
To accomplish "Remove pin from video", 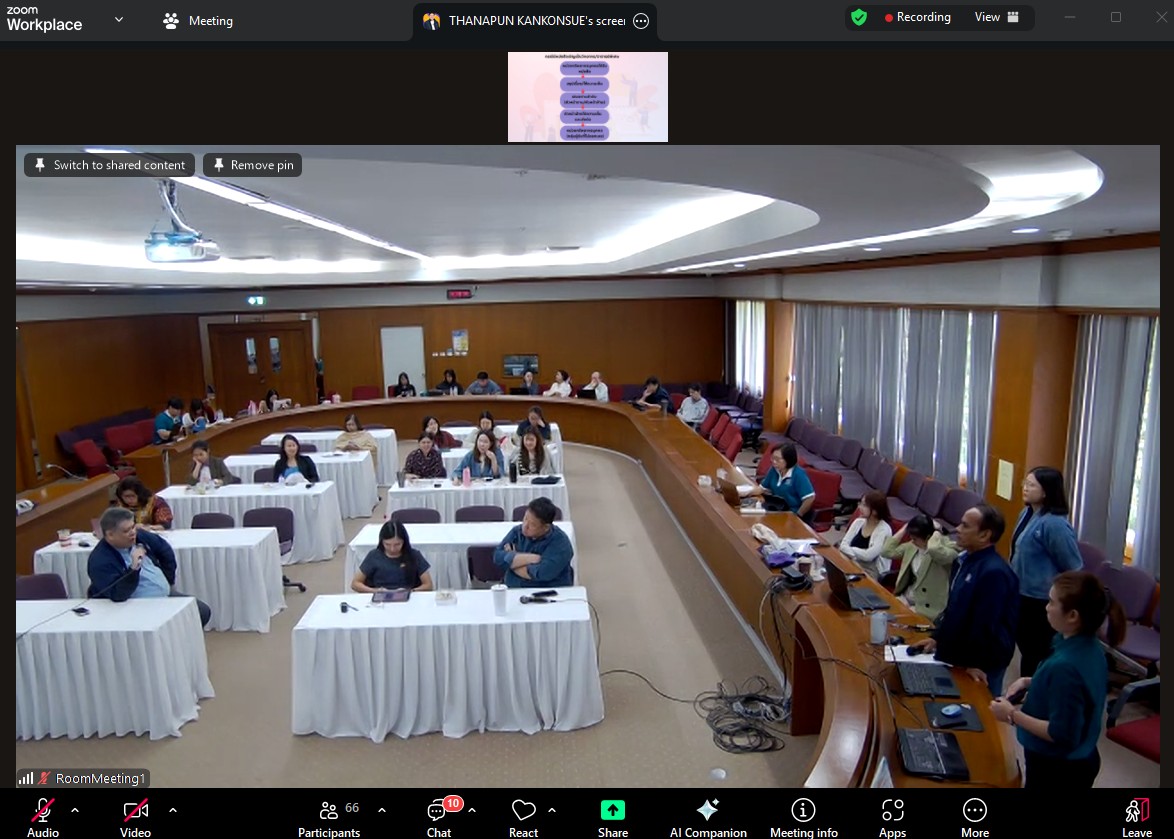I will 252,165.
